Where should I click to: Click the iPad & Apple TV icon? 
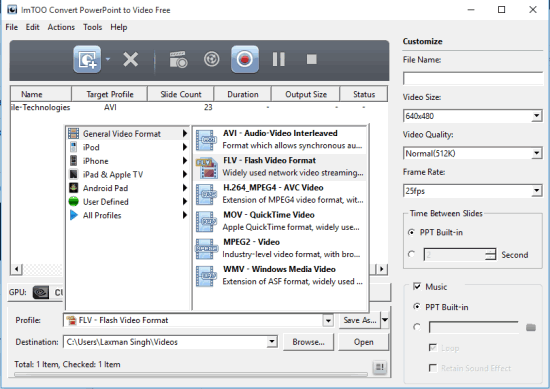(73, 174)
